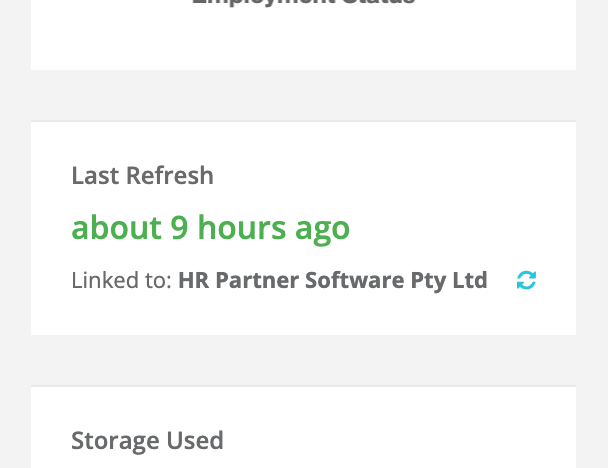Click the bold "HR" in company name
This screenshot has height=468, width=608.
pyautogui.click(x=193, y=280)
